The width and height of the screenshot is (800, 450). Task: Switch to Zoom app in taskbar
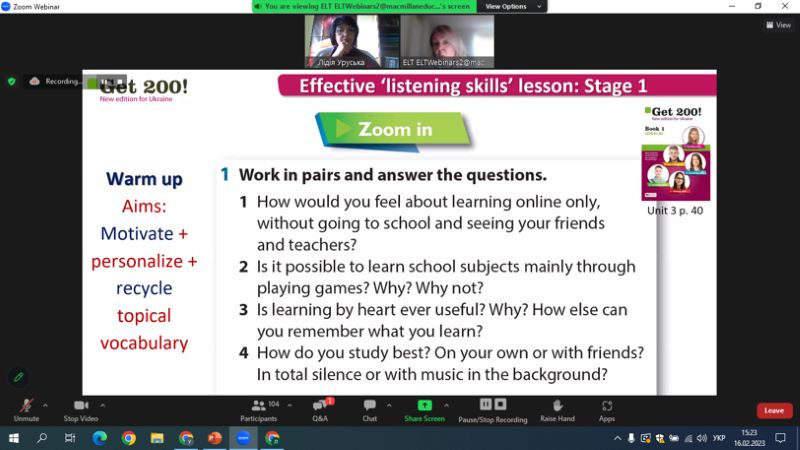coord(243,438)
